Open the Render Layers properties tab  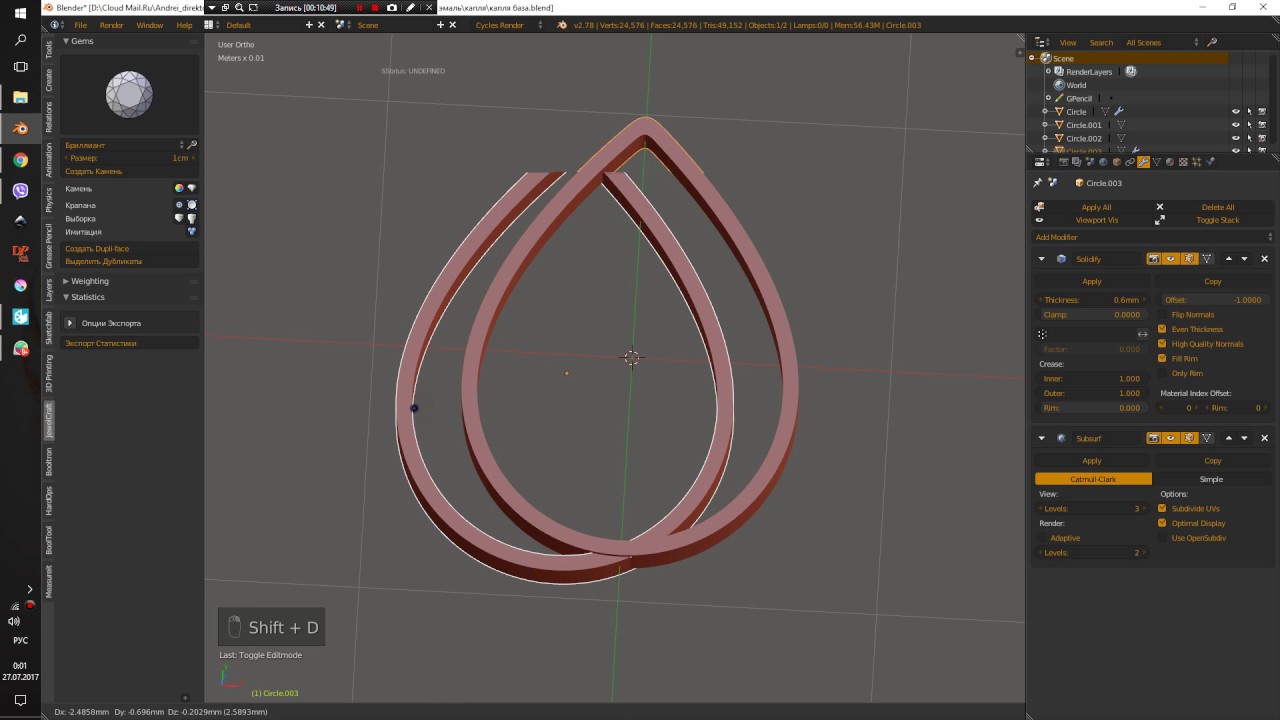click(1077, 162)
